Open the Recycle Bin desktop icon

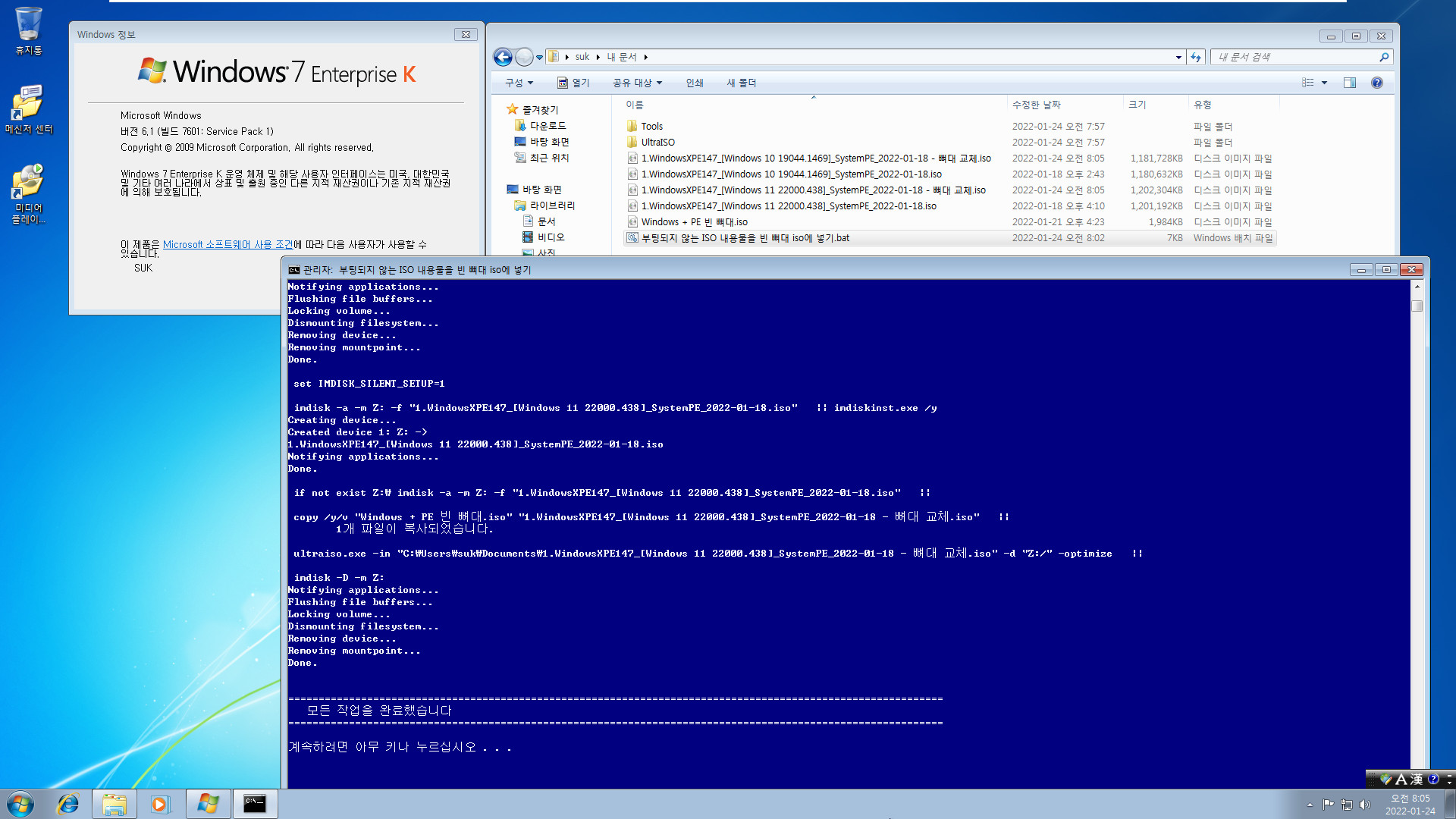(x=29, y=30)
